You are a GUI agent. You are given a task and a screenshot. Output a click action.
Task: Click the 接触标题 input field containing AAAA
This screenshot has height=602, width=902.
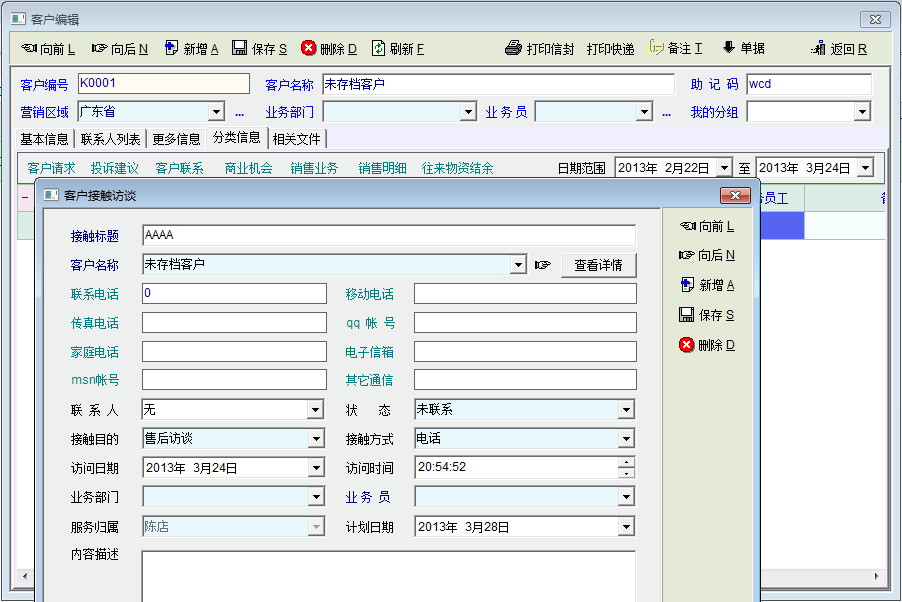pyautogui.click(x=388, y=235)
